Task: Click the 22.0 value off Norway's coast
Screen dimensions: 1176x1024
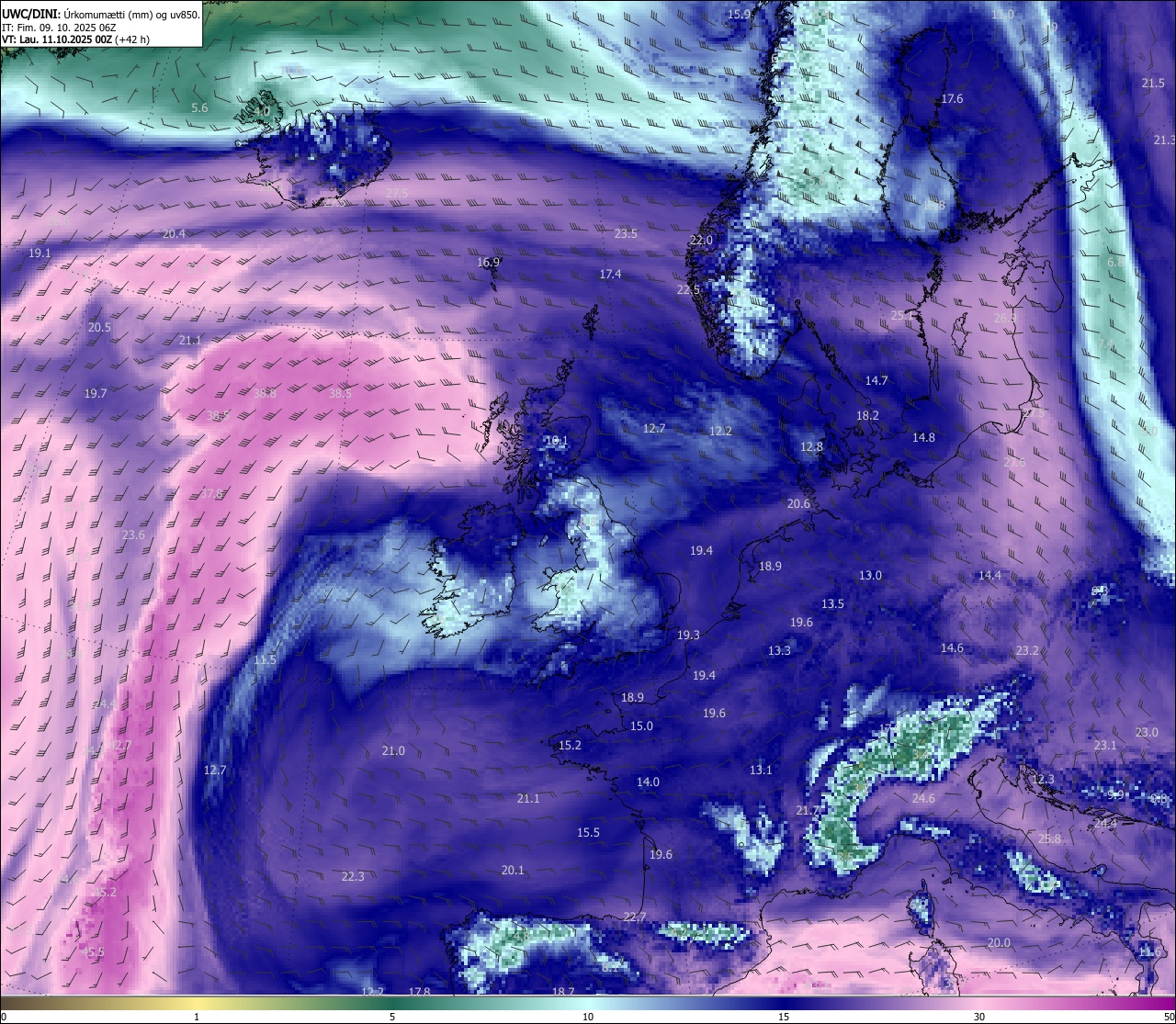Action: [701, 240]
